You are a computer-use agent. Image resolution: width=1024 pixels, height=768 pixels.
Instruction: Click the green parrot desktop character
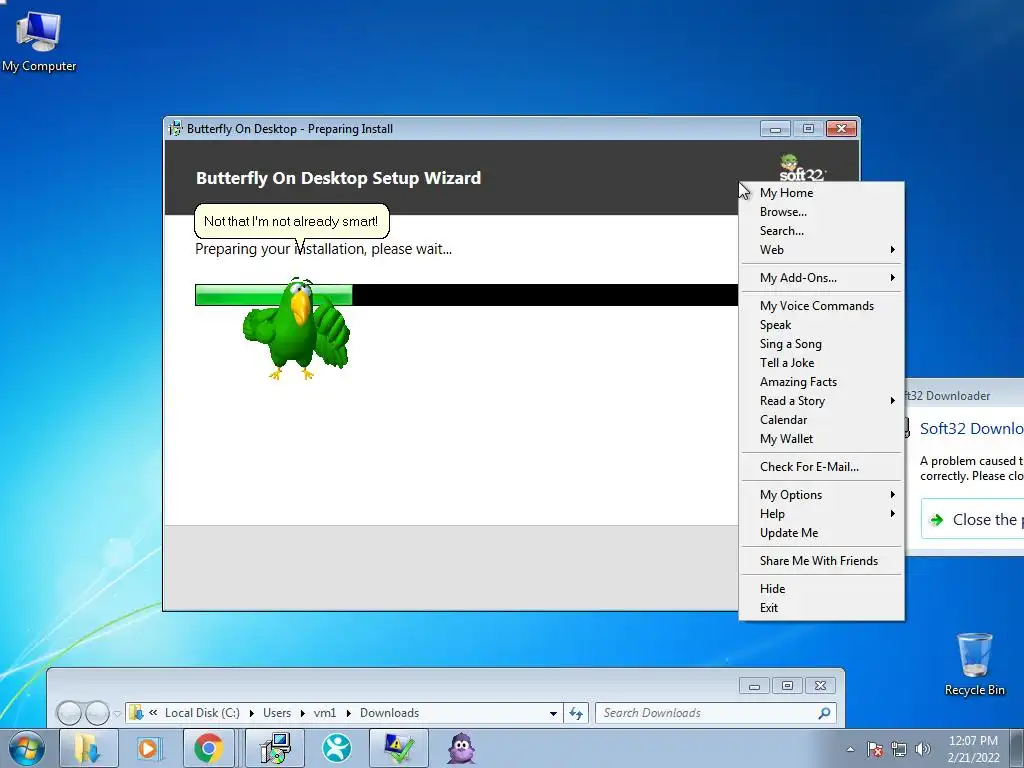[296, 328]
